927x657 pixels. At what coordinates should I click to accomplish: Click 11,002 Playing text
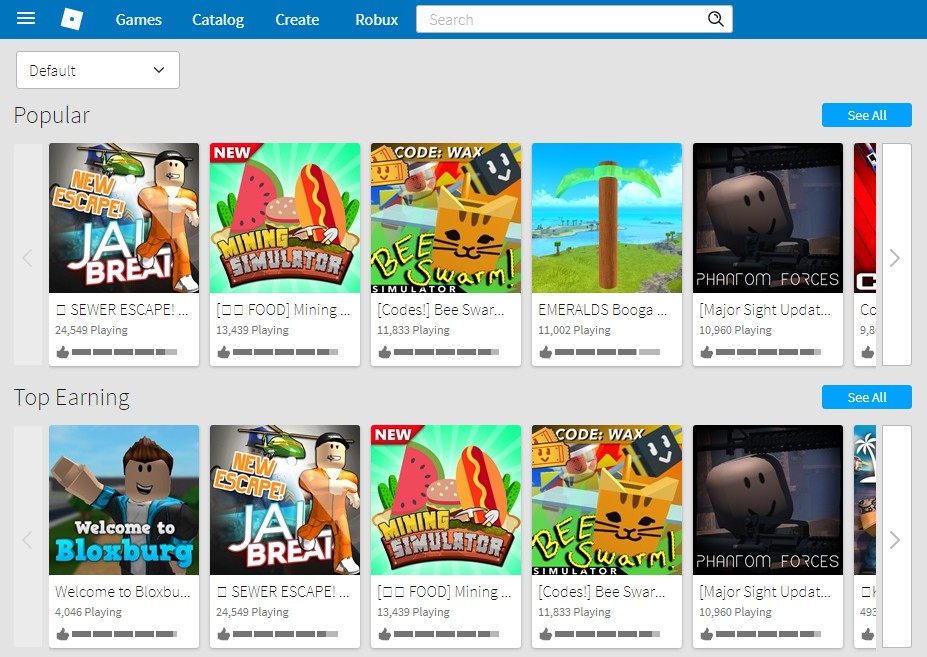(x=574, y=330)
